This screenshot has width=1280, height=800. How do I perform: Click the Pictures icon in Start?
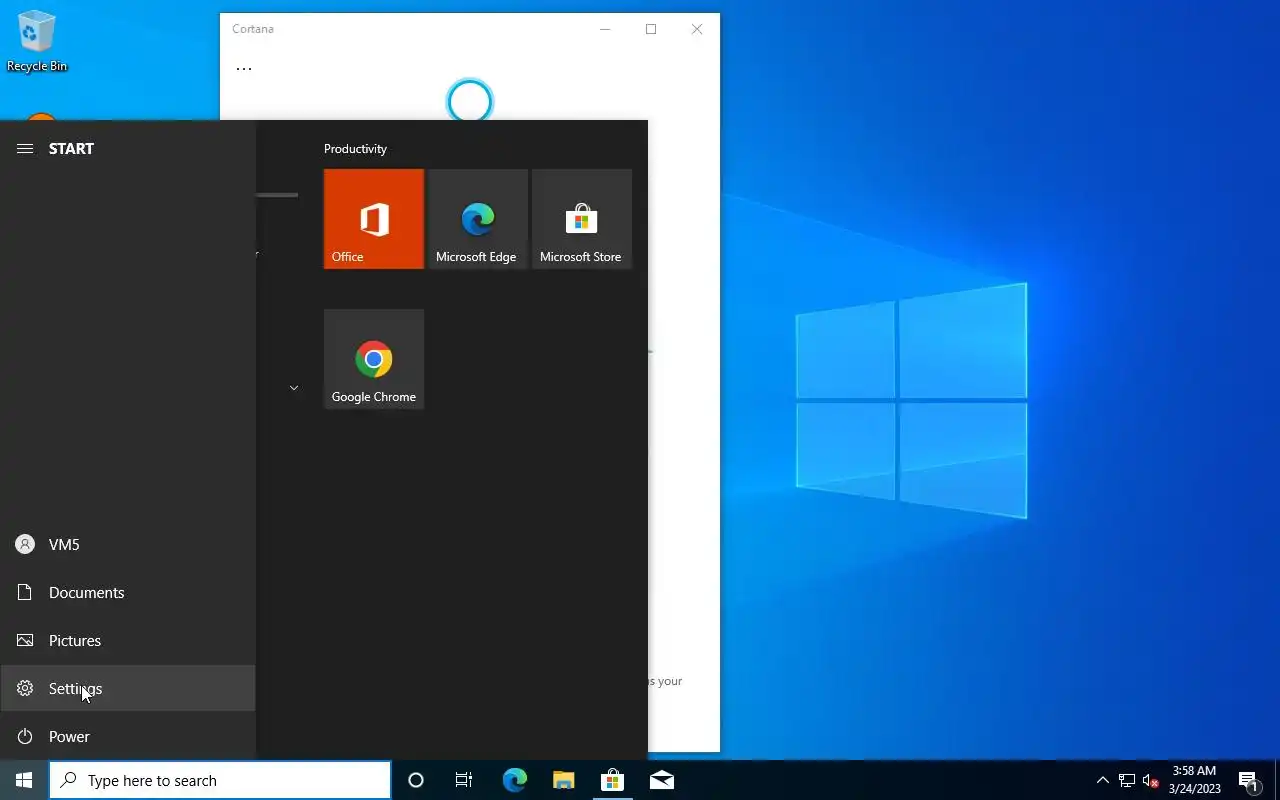[x=25, y=640]
